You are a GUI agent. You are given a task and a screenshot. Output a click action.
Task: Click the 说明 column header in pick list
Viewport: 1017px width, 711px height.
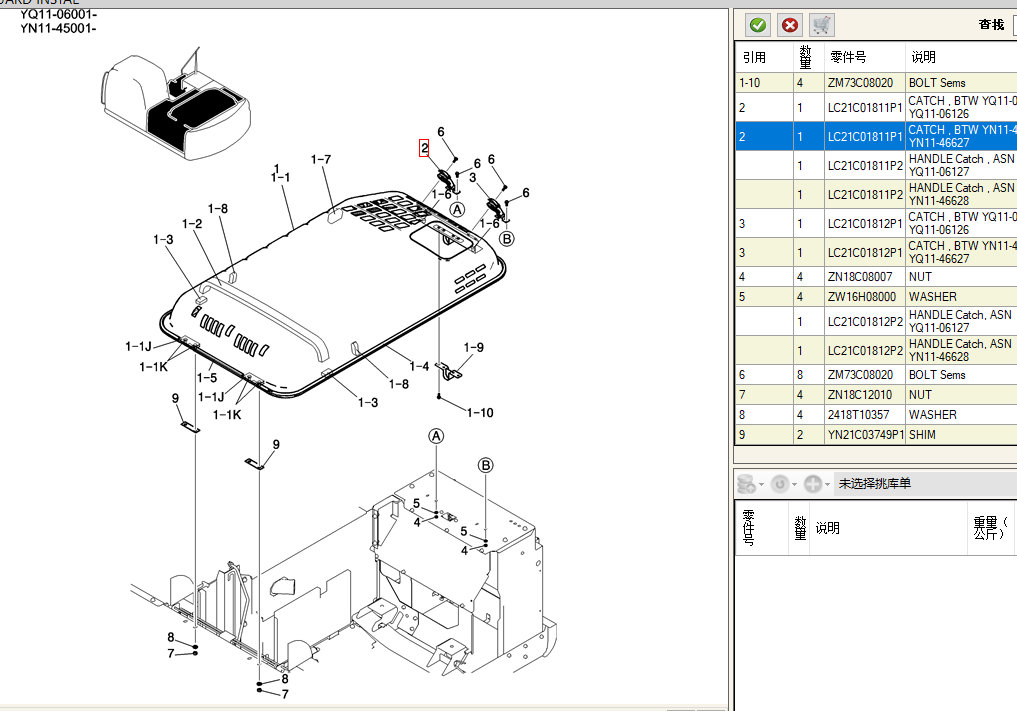pyautogui.click(x=887, y=528)
